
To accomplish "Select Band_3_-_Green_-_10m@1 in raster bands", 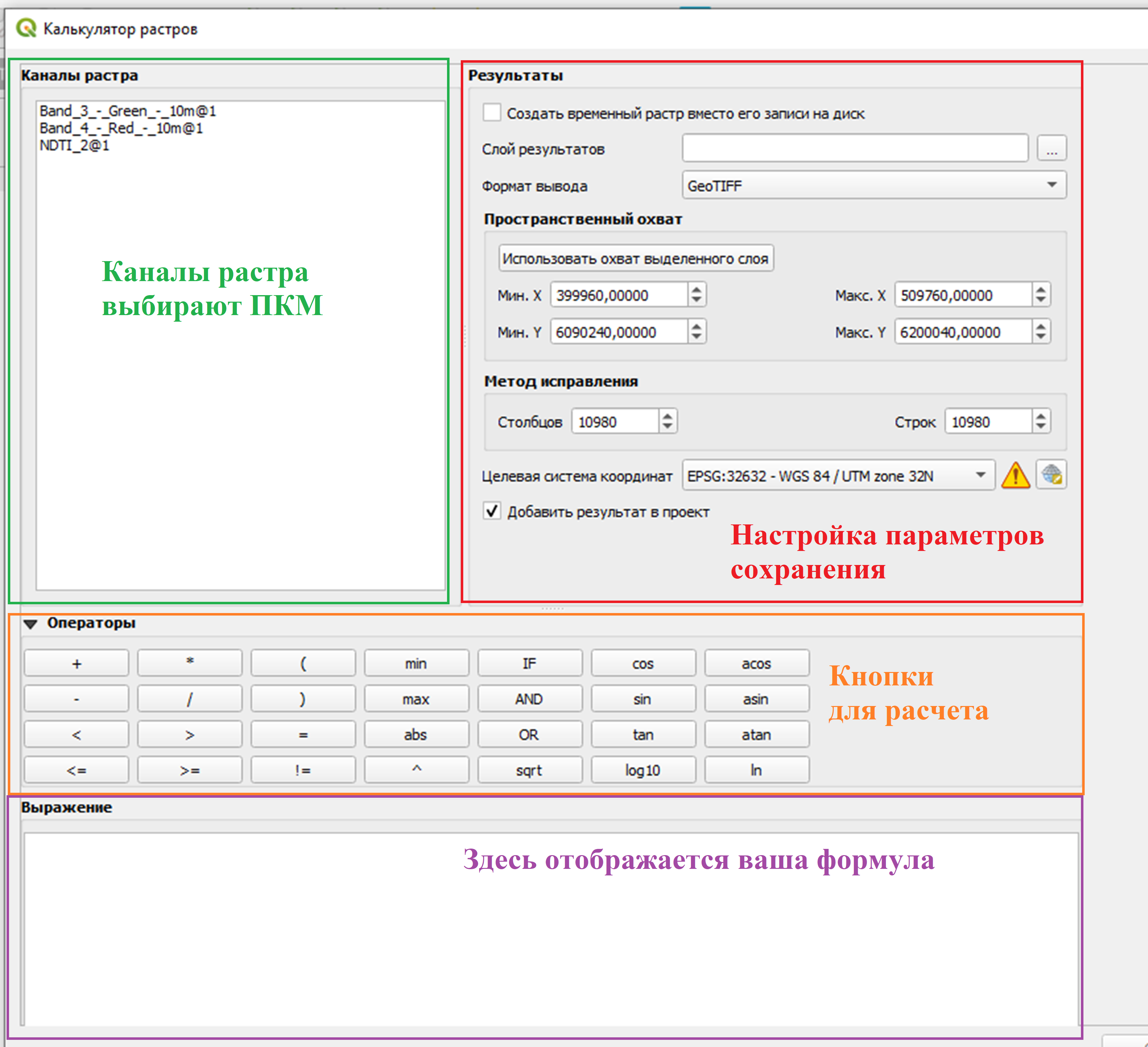I will (x=128, y=110).
